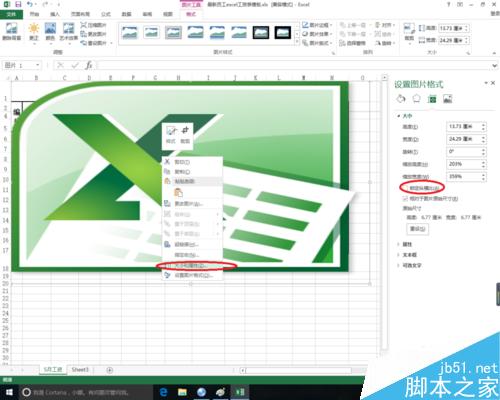
Task: Open Fill & Line tab in format pane
Action: click(401, 99)
